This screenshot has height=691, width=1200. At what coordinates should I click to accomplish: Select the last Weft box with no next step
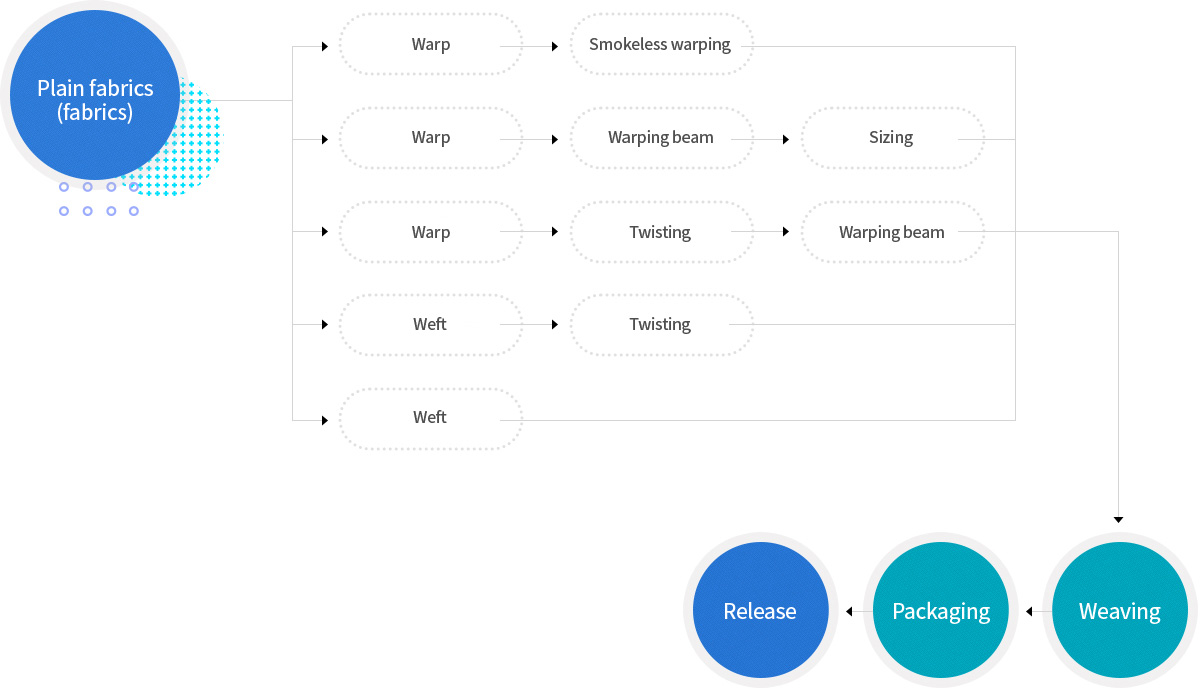click(430, 418)
